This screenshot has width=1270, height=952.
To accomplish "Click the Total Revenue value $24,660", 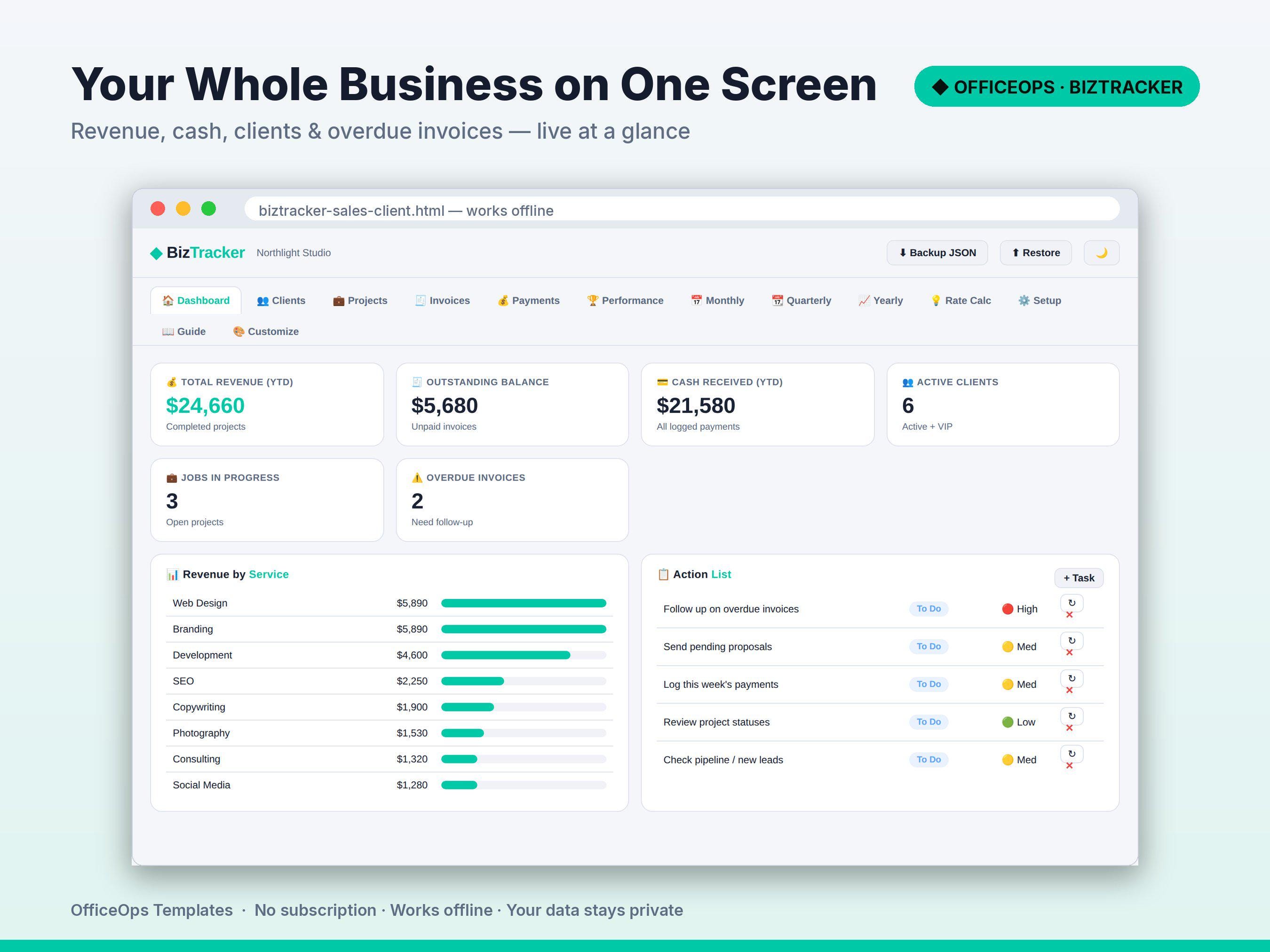I will click(205, 406).
